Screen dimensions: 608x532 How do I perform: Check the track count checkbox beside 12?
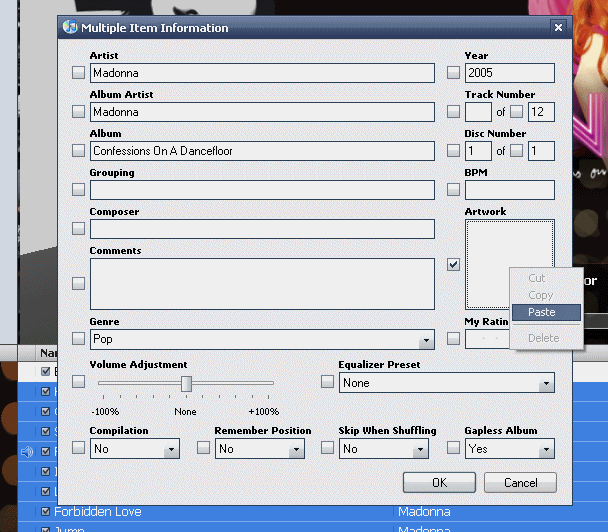click(516, 112)
